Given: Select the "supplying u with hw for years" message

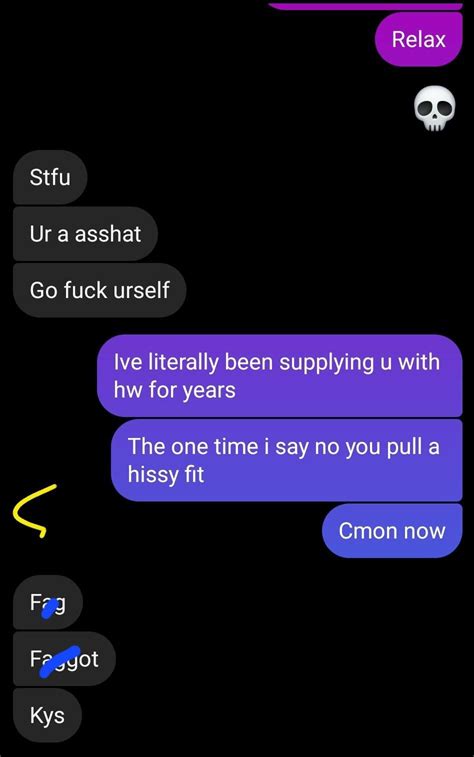Looking at the screenshot, I should coord(279,376).
